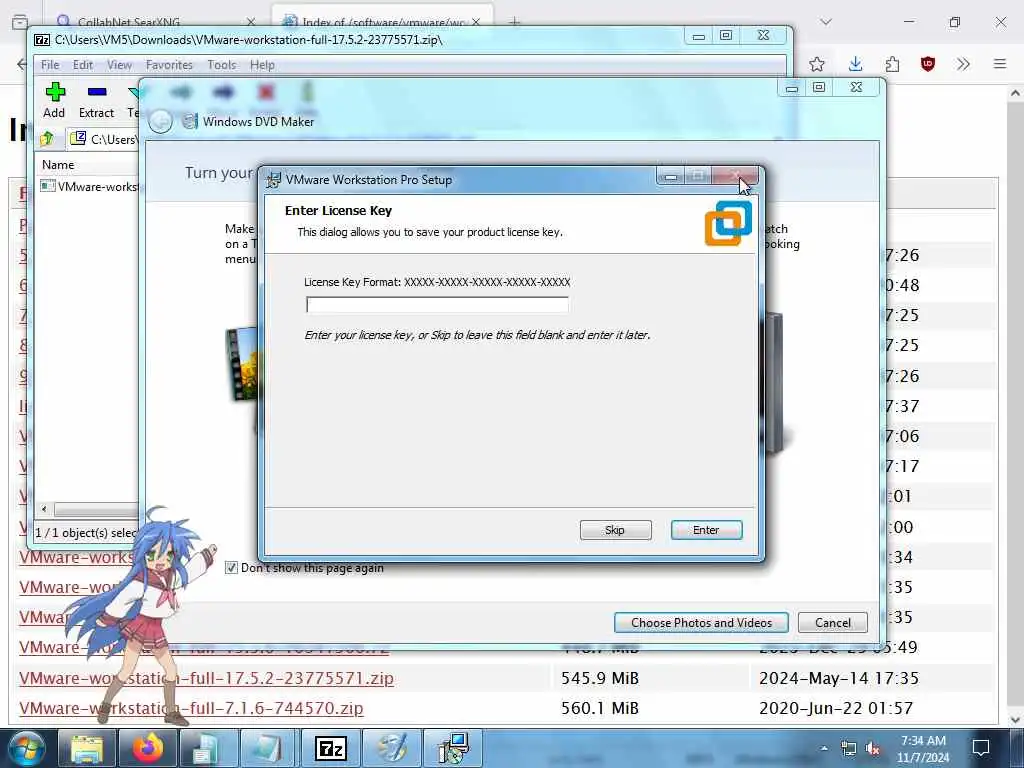Screen dimensions: 1024x768
Task: Open Firefox View button left of tabs
Action: pos(20,22)
